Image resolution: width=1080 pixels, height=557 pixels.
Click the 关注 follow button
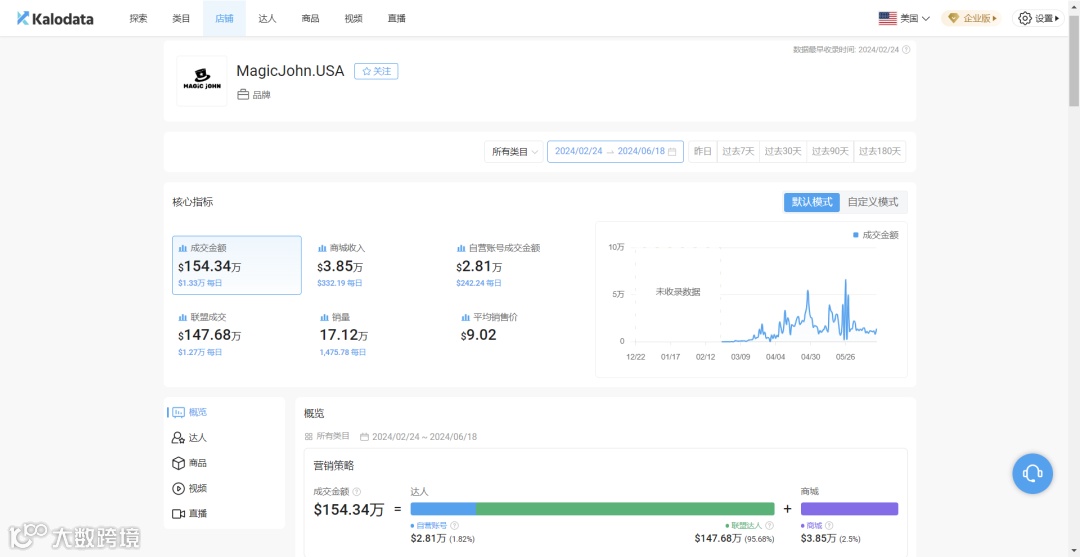click(x=376, y=71)
